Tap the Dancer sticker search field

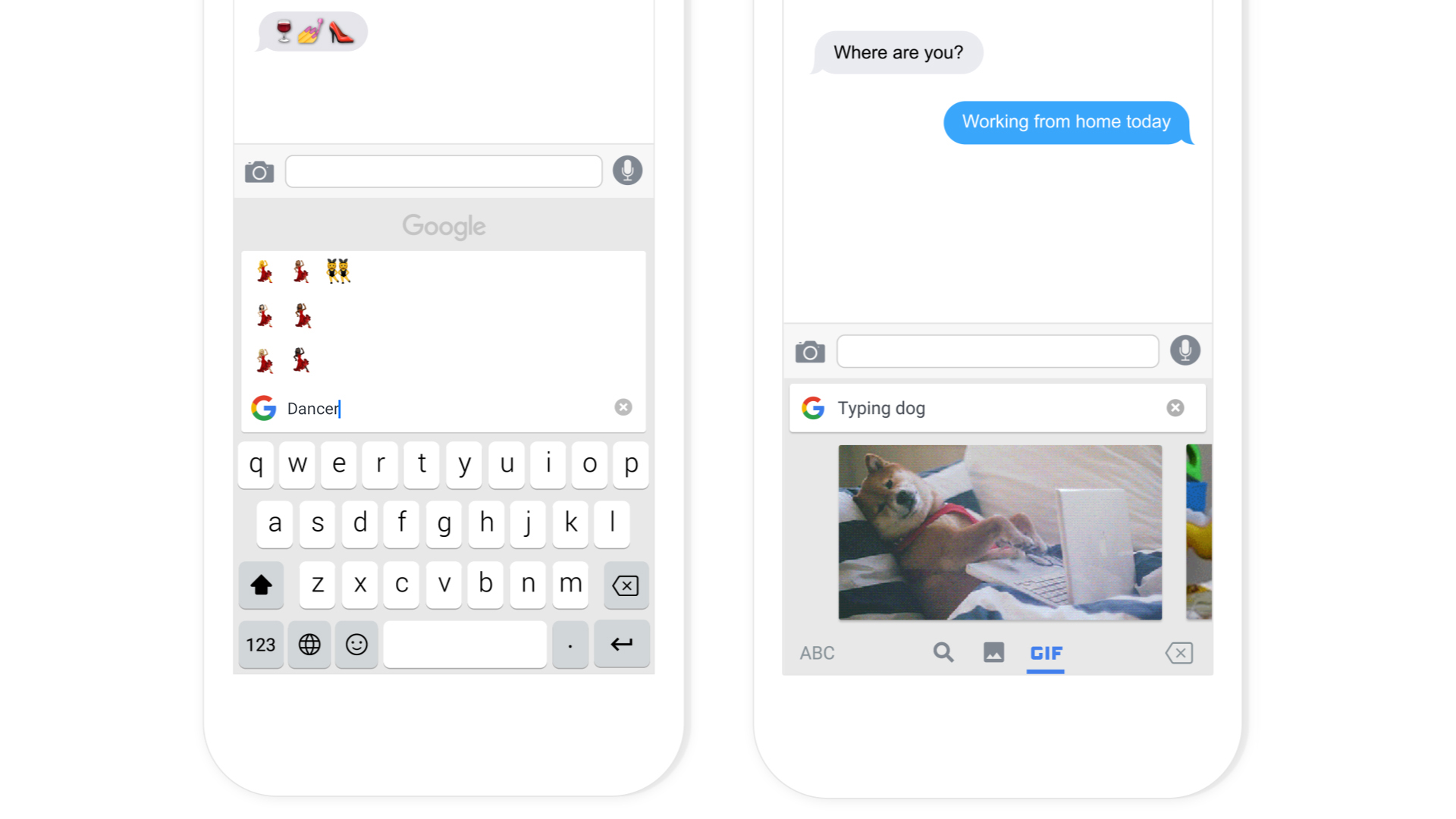[x=444, y=408]
